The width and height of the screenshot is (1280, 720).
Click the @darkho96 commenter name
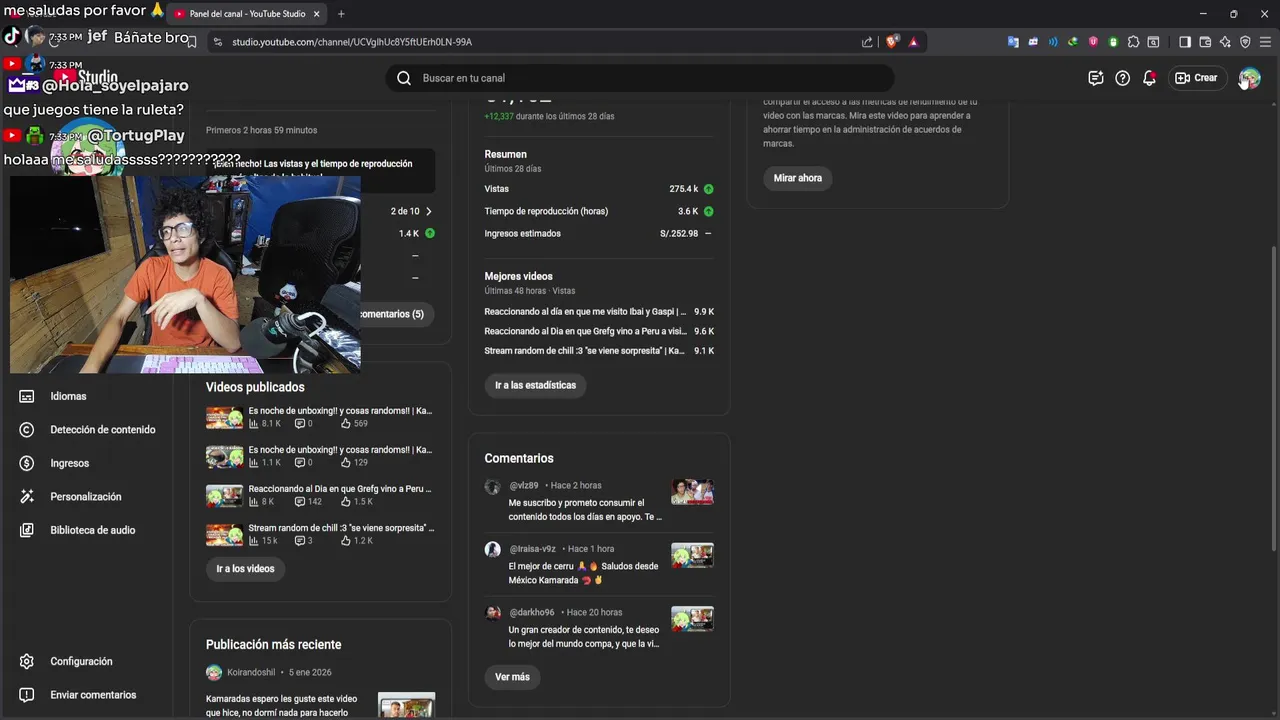pyautogui.click(x=532, y=613)
